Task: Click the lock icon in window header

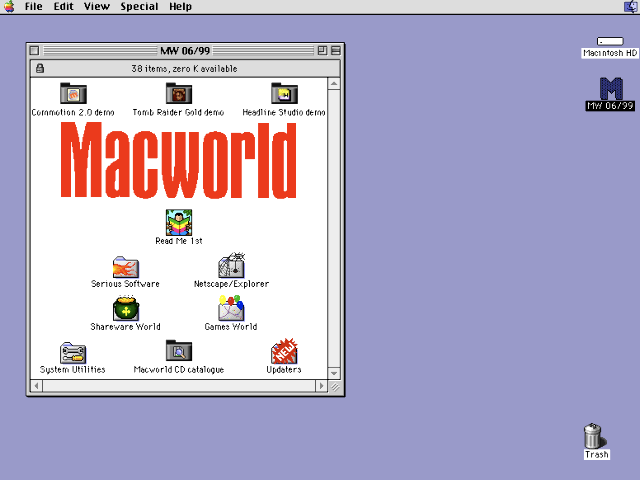Action: (x=40, y=68)
